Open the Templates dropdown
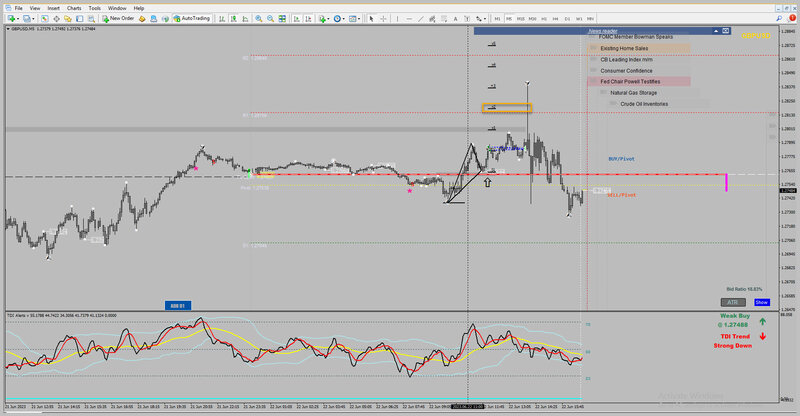Image resolution: width=800 pixels, height=416 pixels. click(x=354, y=18)
